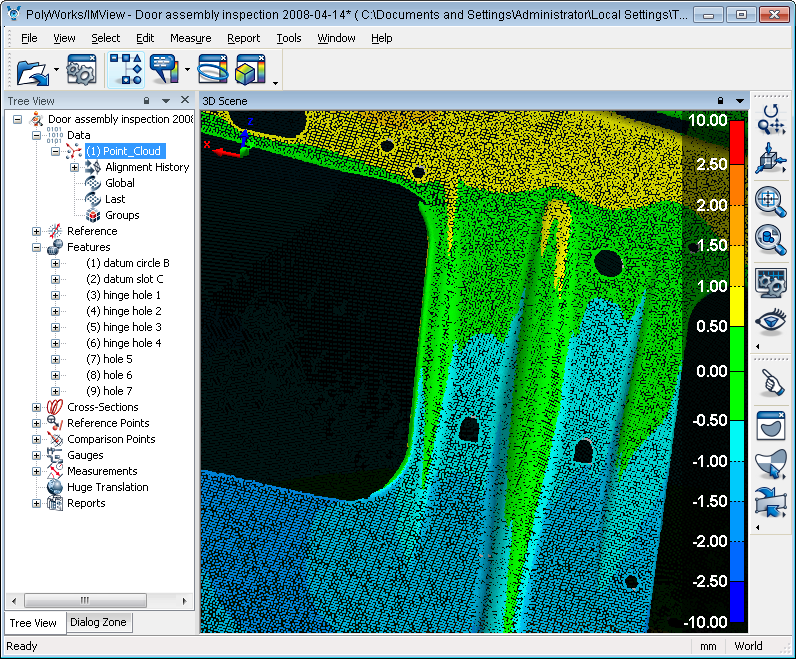Click the red band of the color scale
The width and height of the screenshot is (796, 659).
737,142
